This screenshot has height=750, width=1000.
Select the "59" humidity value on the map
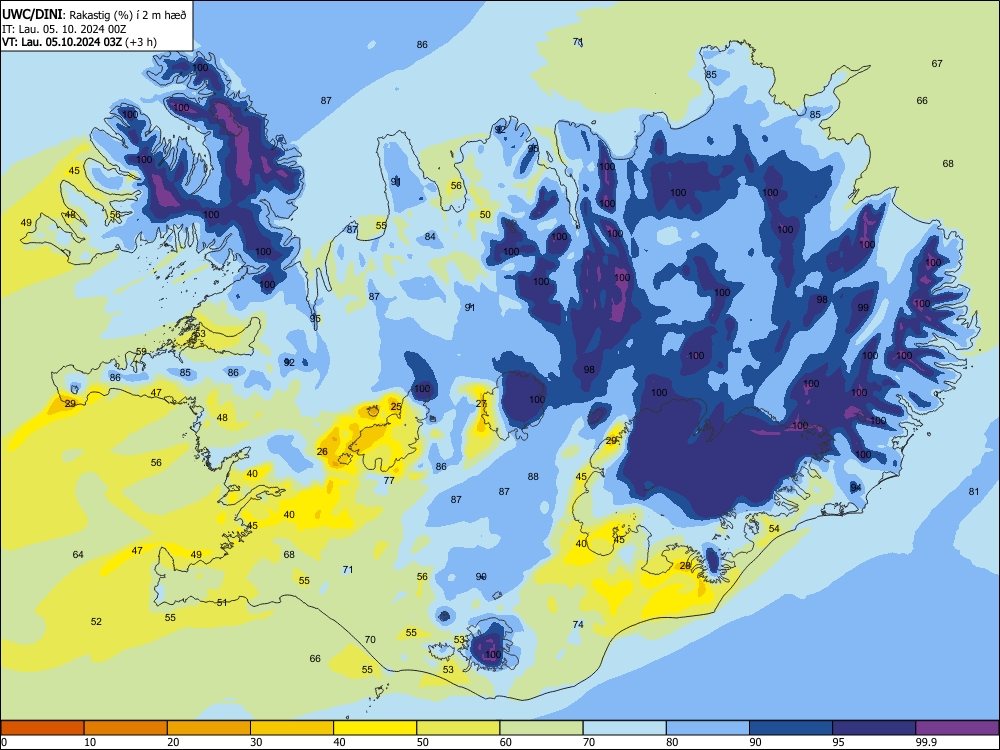click(x=141, y=352)
